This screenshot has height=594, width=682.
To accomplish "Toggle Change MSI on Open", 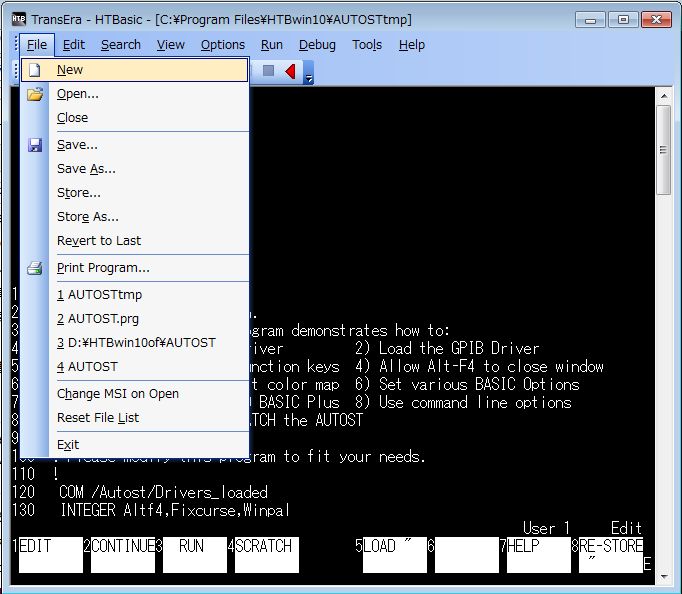I will click(x=135, y=394).
